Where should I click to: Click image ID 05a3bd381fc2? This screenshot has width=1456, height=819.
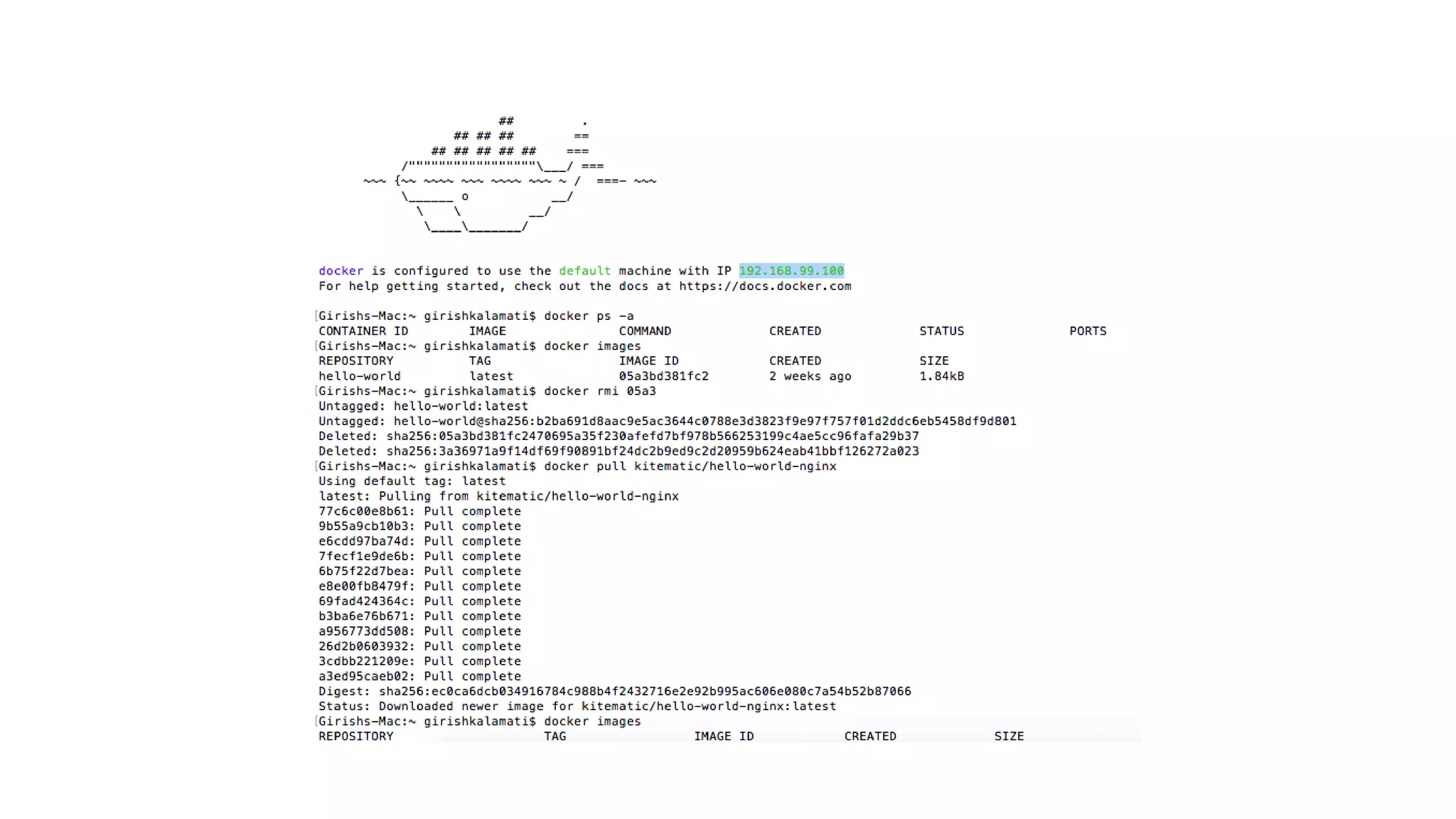[663, 376]
